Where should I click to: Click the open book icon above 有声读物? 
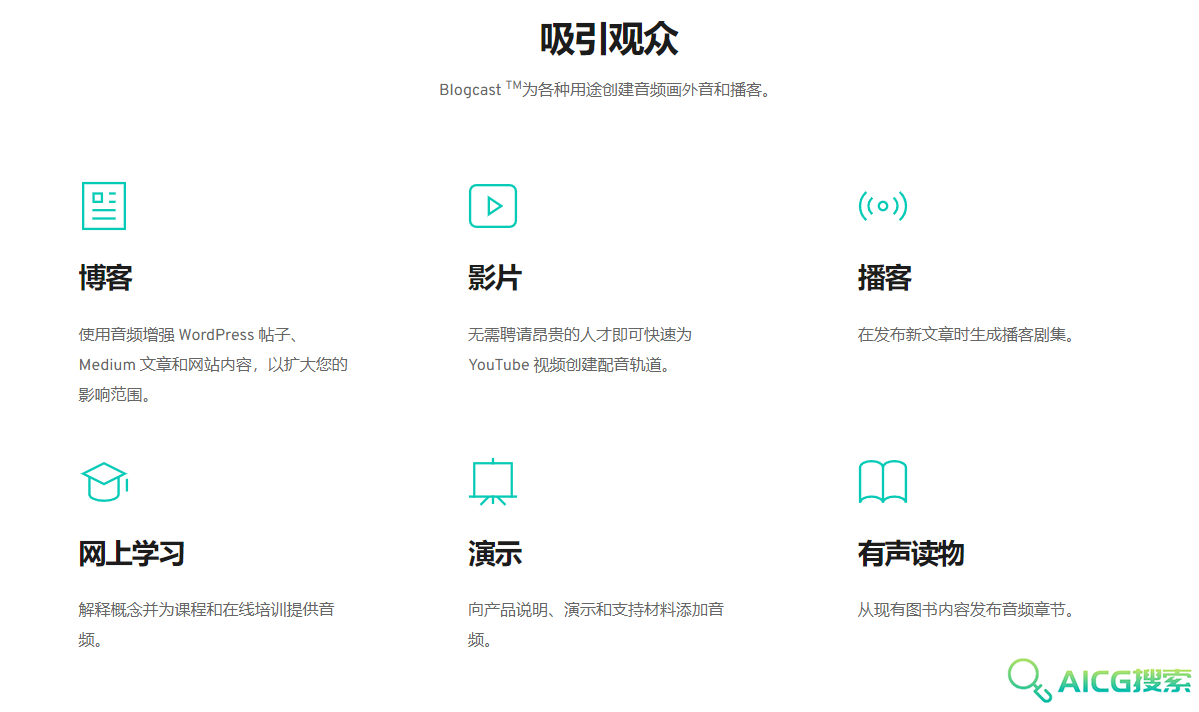[x=882, y=482]
